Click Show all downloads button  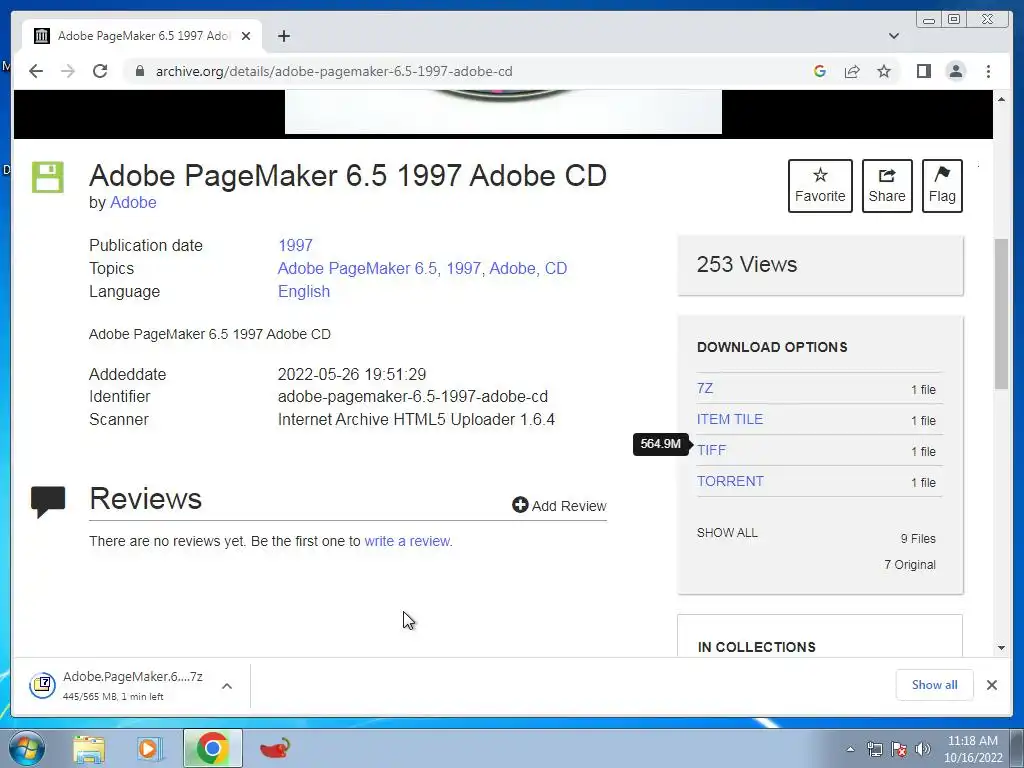(x=934, y=684)
